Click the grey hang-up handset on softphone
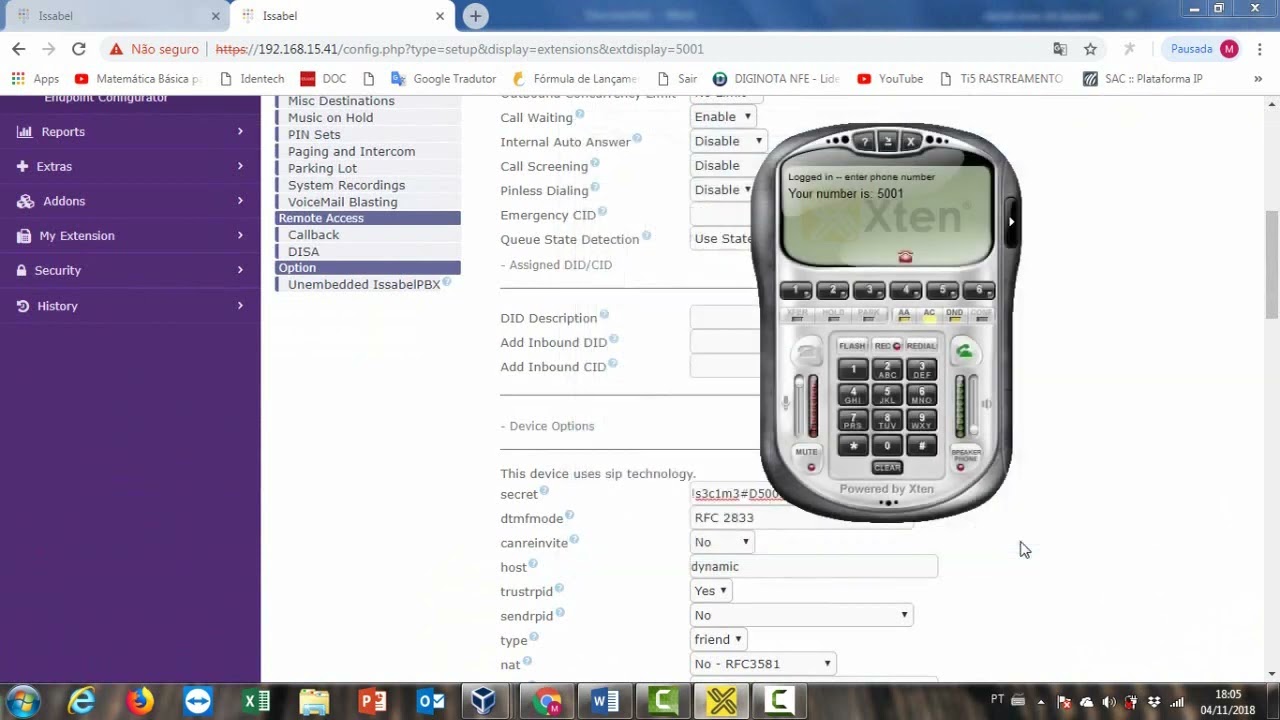This screenshot has height=720, width=1280. (808, 352)
